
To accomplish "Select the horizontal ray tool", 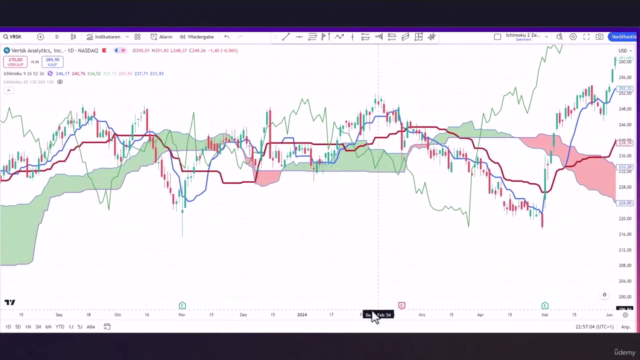I will [x=299, y=37].
